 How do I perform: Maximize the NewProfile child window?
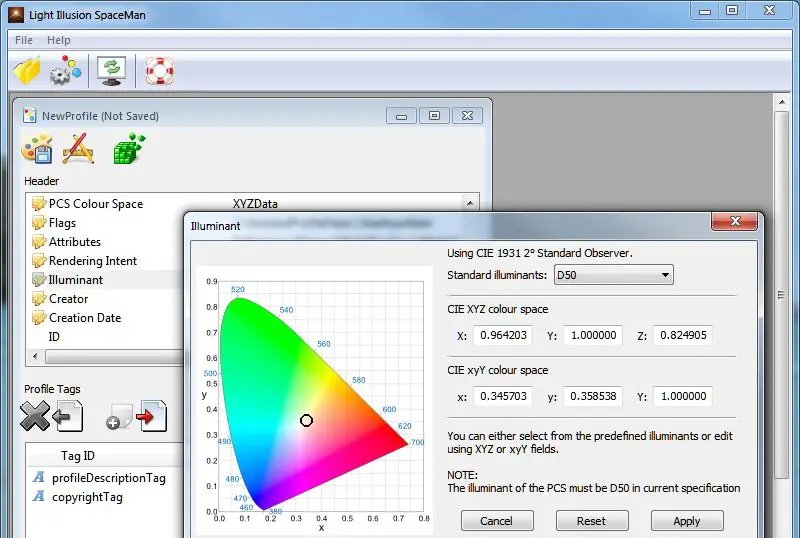click(434, 116)
